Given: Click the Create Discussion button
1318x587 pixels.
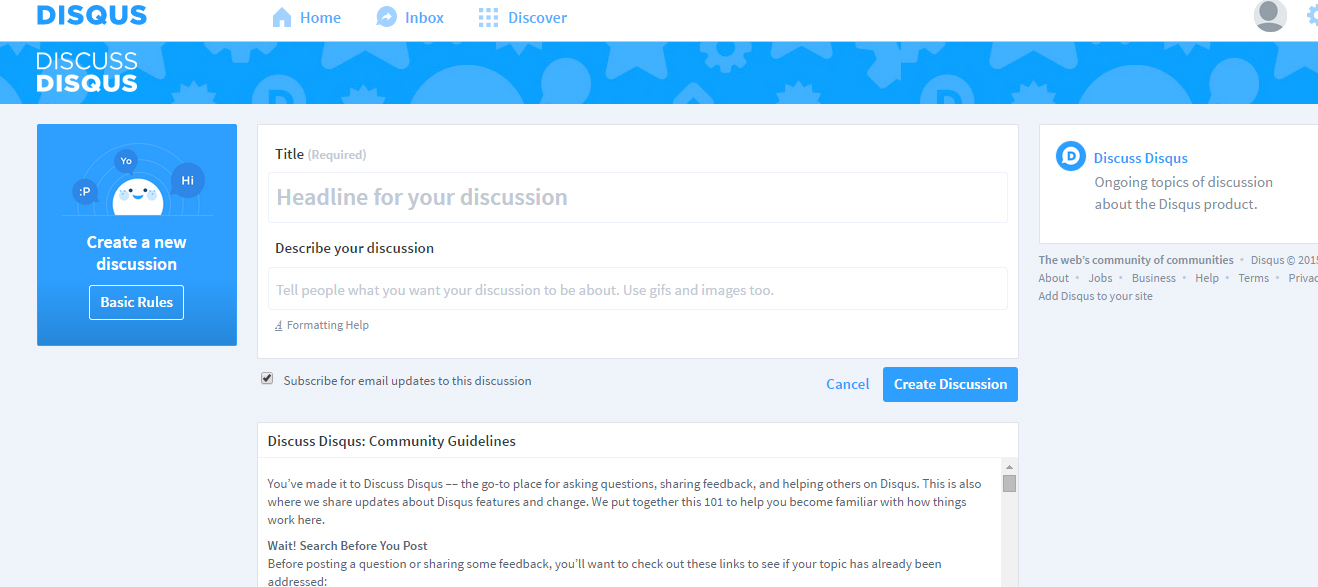Looking at the screenshot, I should (950, 384).
